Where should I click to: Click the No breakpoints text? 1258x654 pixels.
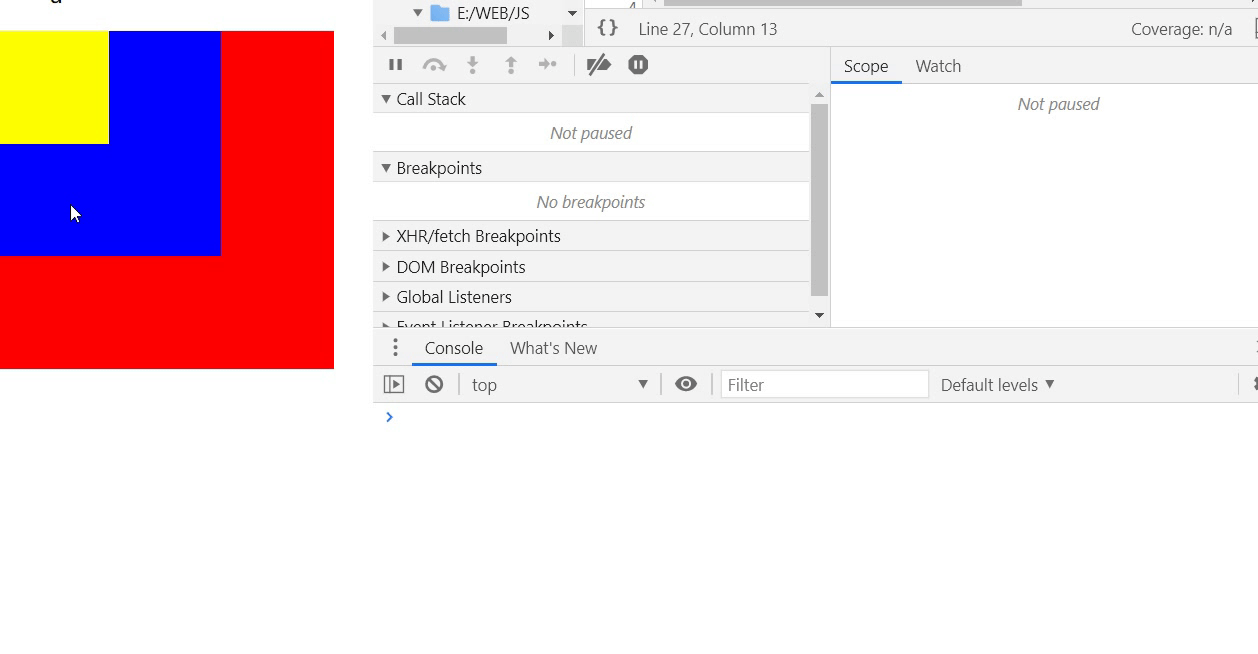591,202
